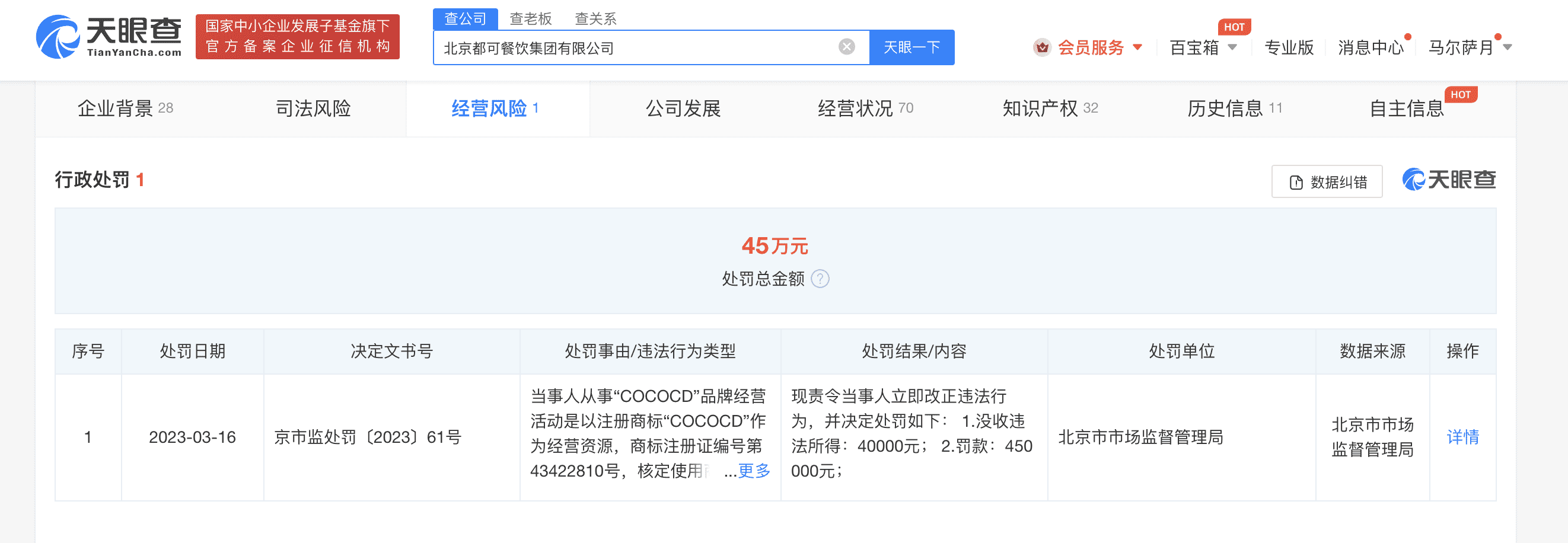Click the red banner 官方备案企业征信机构

point(297,37)
